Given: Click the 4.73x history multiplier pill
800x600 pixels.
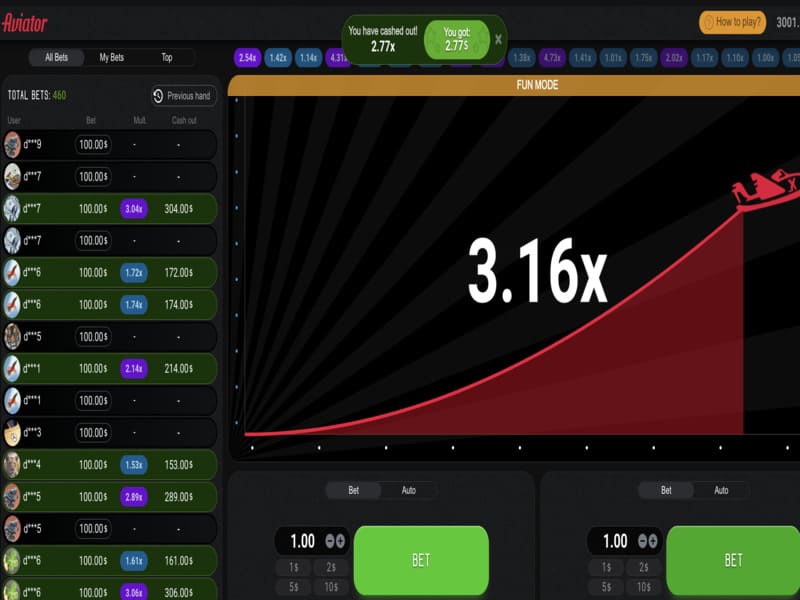Looking at the screenshot, I should click(552, 58).
